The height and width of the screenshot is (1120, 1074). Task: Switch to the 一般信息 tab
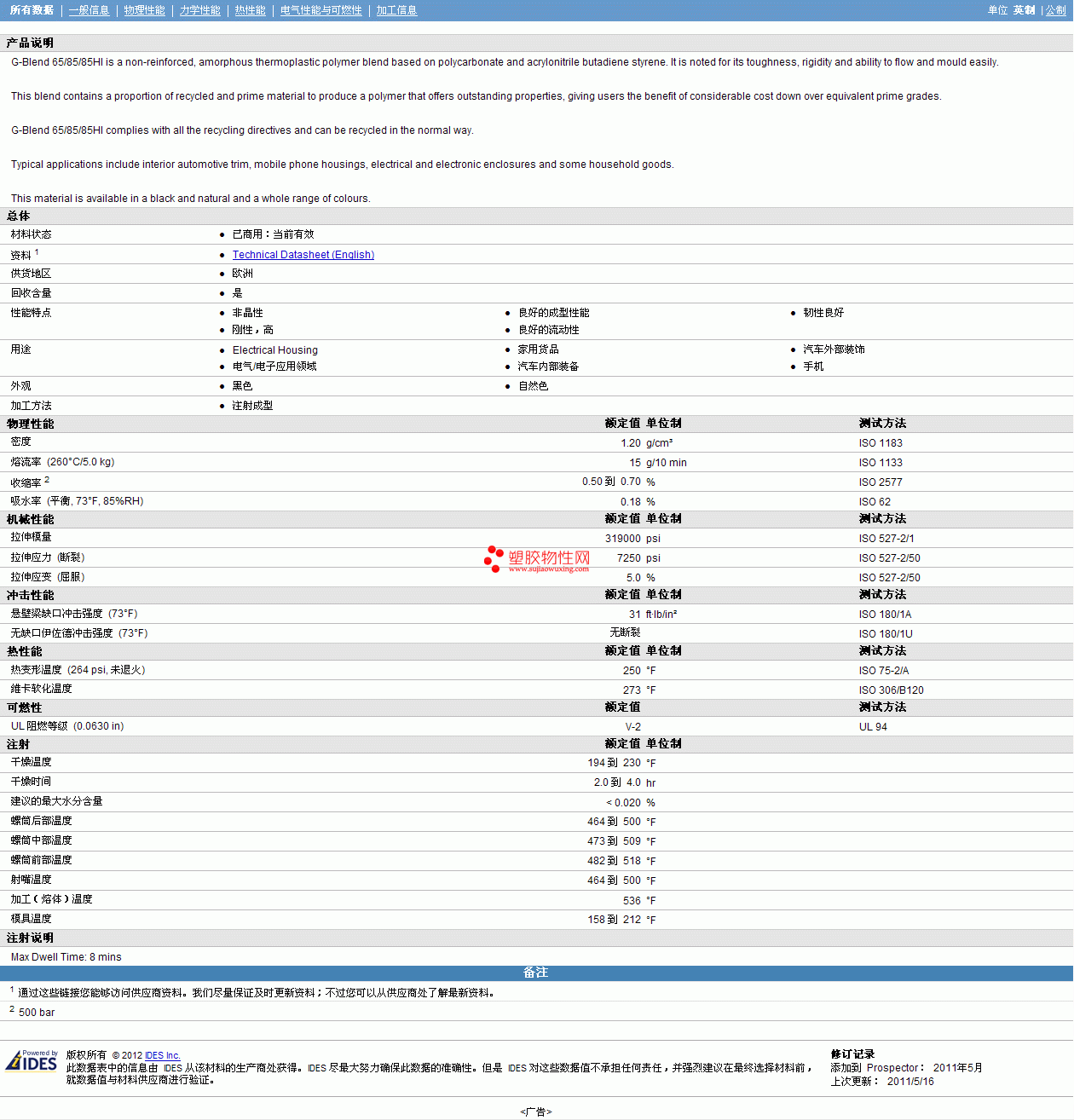[x=89, y=10]
